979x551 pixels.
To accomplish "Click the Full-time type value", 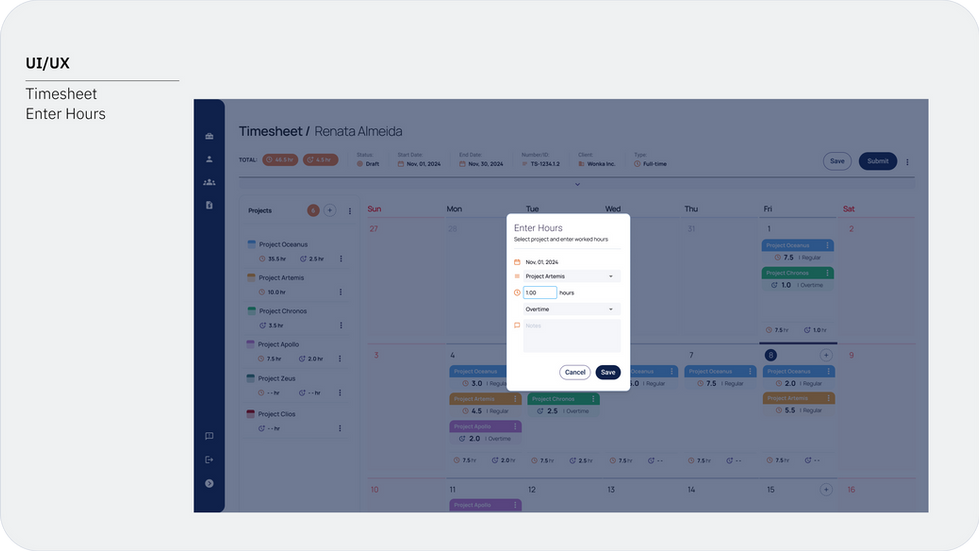I will [x=654, y=164].
